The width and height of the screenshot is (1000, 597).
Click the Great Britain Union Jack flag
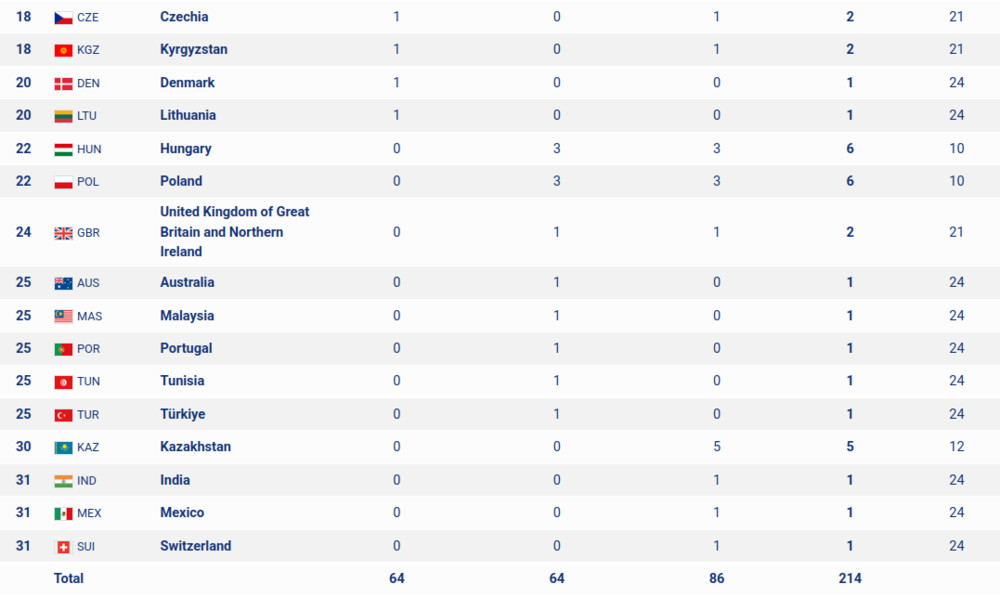[x=63, y=233]
